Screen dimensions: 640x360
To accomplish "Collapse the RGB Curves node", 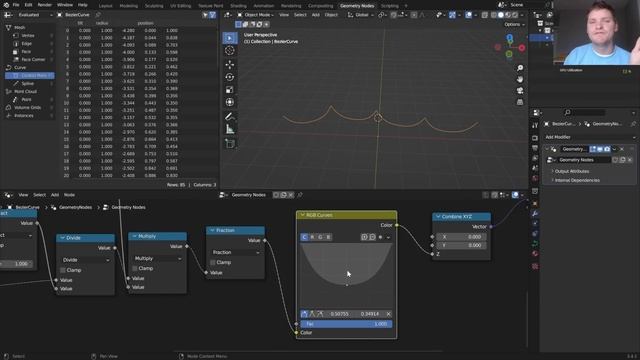I will click(x=302, y=215).
